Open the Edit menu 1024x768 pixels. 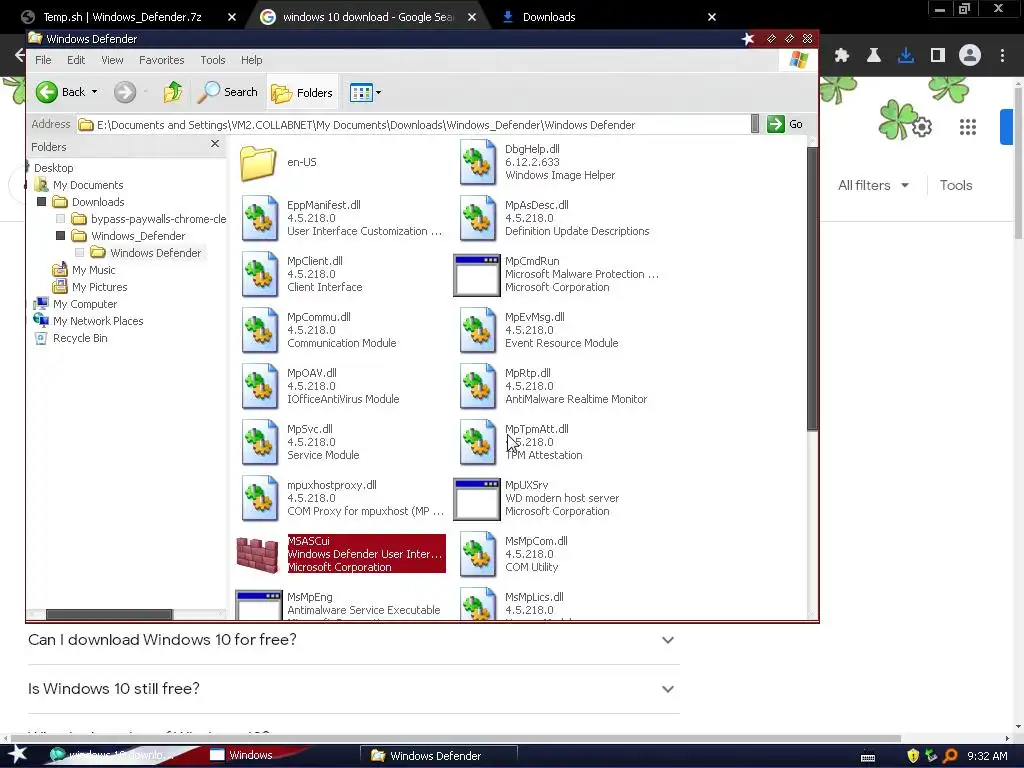click(76, 60)
